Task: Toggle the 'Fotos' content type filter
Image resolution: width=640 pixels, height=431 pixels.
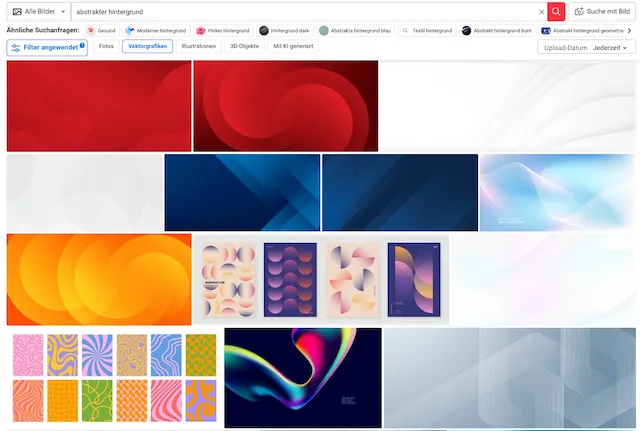Action: click(106, 47)
